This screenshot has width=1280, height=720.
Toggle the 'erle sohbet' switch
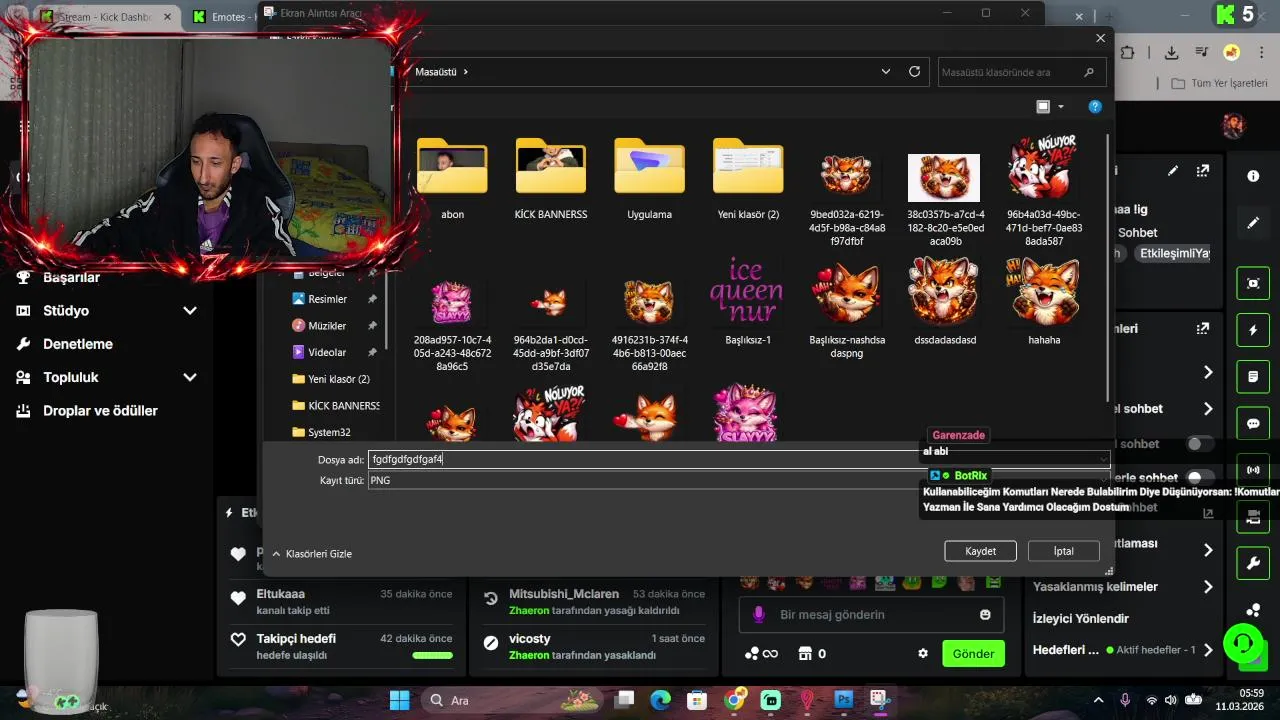pos(1198,478)
